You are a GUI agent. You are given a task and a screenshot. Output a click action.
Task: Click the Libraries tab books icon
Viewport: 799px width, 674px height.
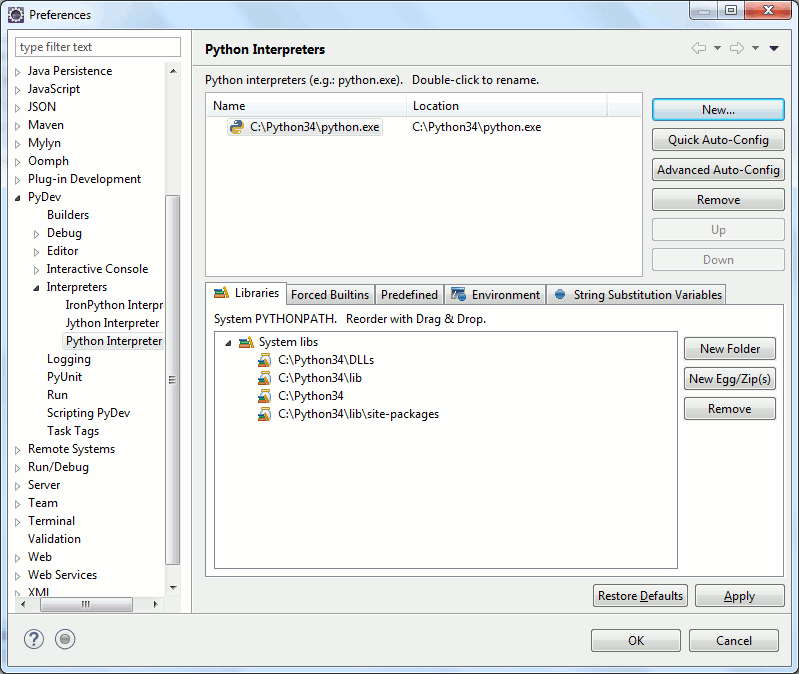coord(221,293)
